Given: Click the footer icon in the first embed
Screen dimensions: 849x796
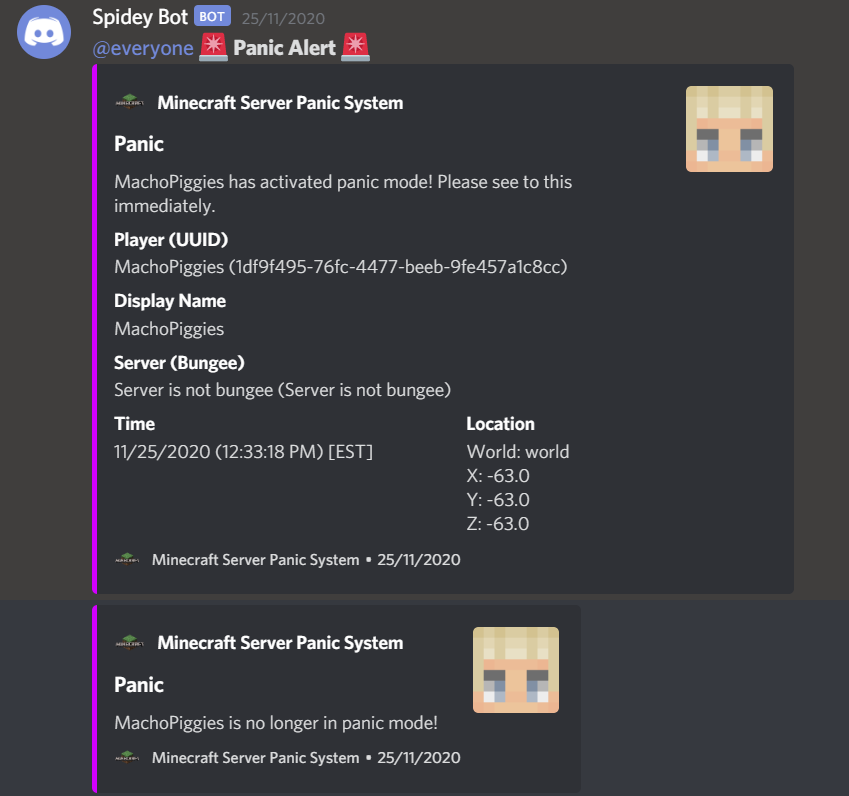Looking at the screenshot, I should tap(127, 560).
